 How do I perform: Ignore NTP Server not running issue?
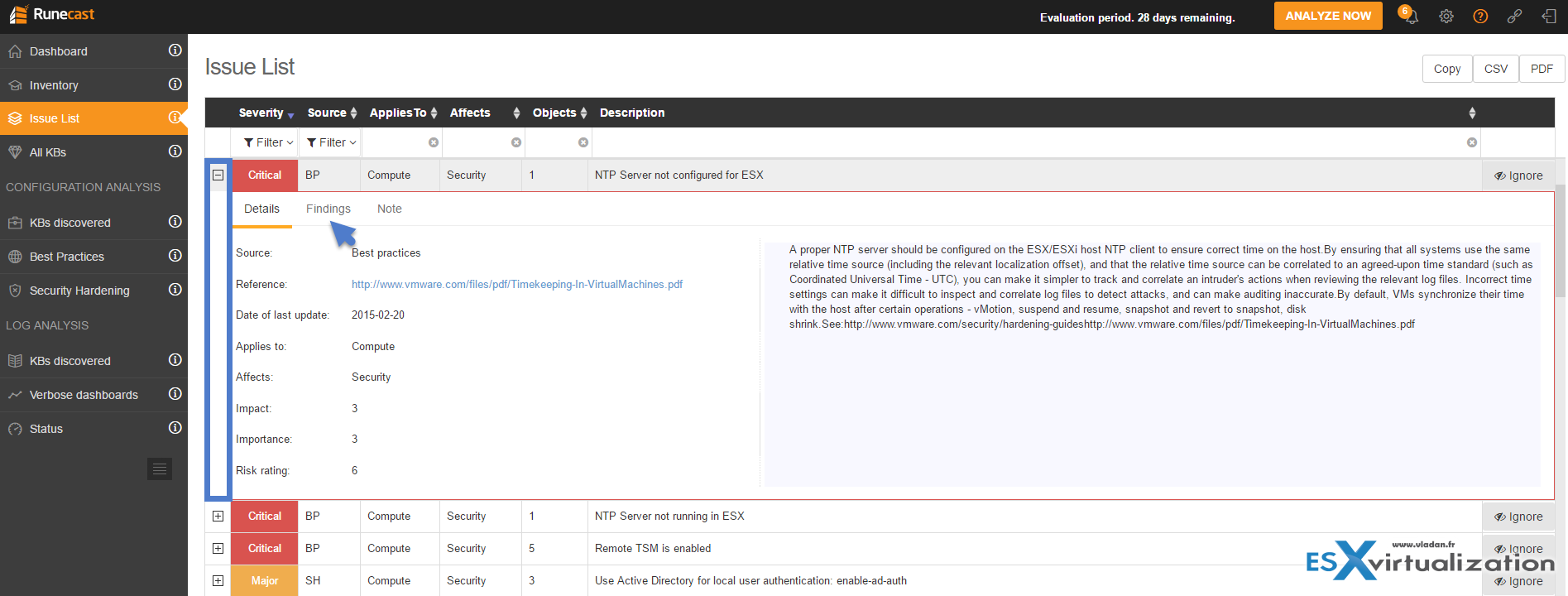tap(1518, 517)
